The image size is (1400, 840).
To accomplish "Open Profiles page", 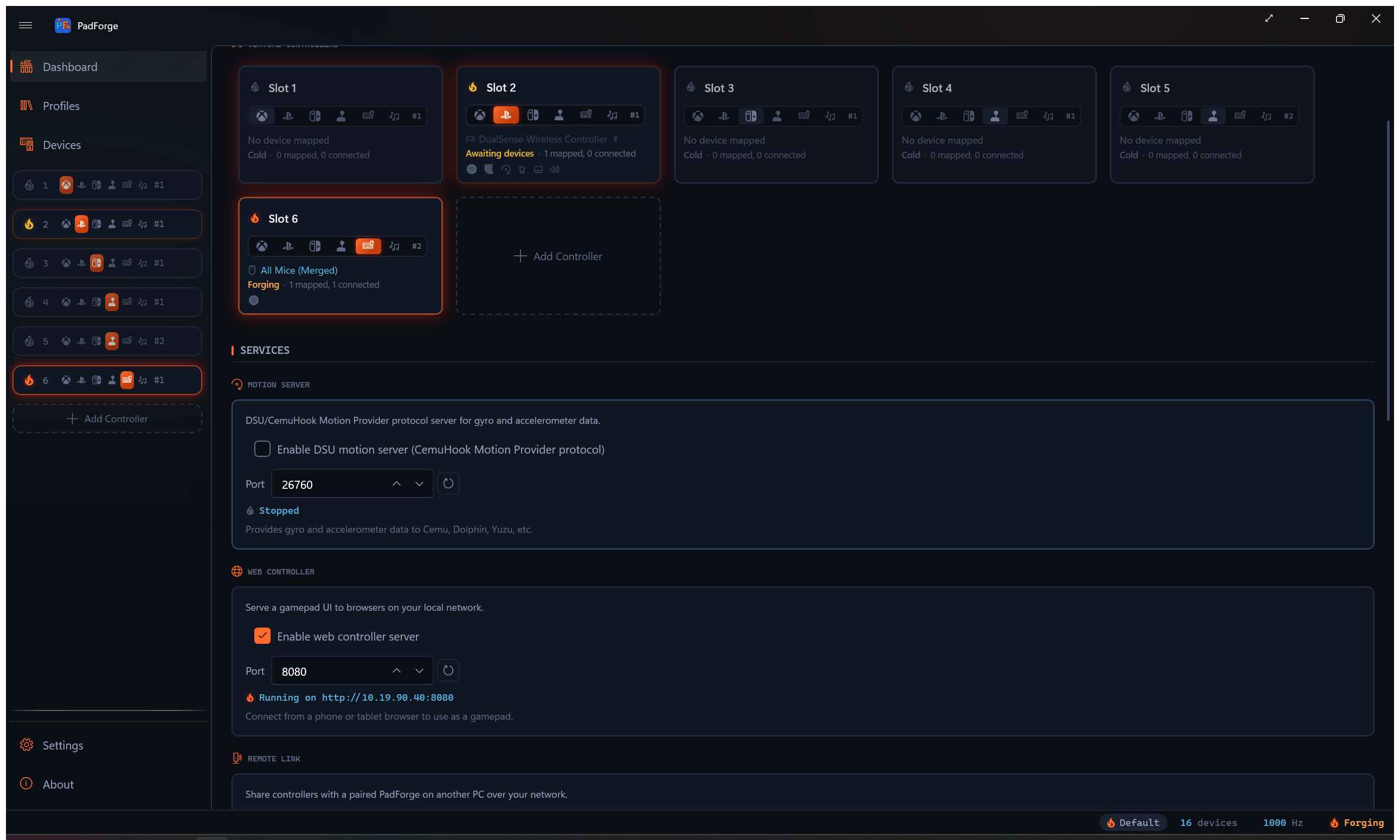I will tap(108, 106).
